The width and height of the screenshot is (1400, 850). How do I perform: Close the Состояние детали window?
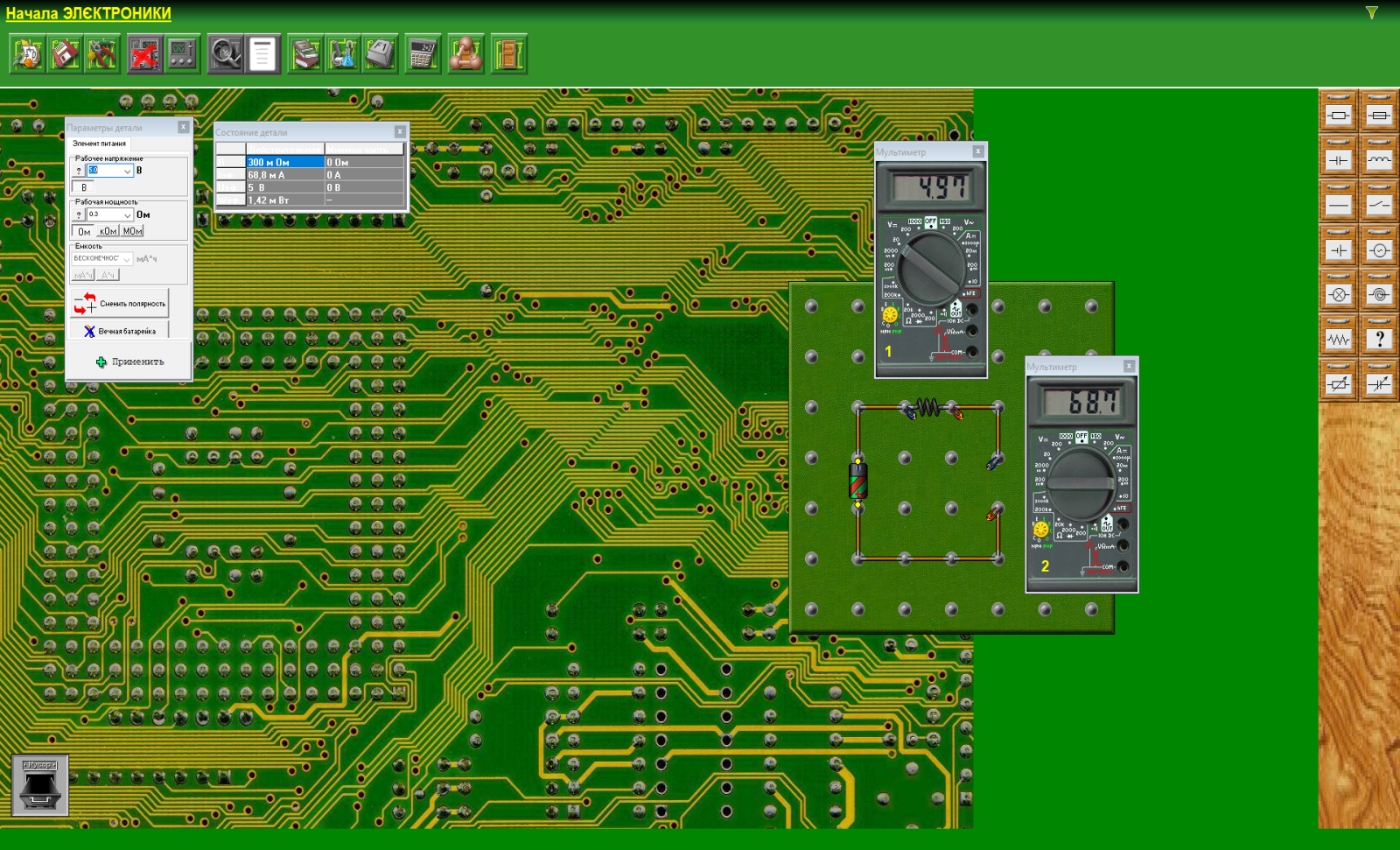pos(400,131)
